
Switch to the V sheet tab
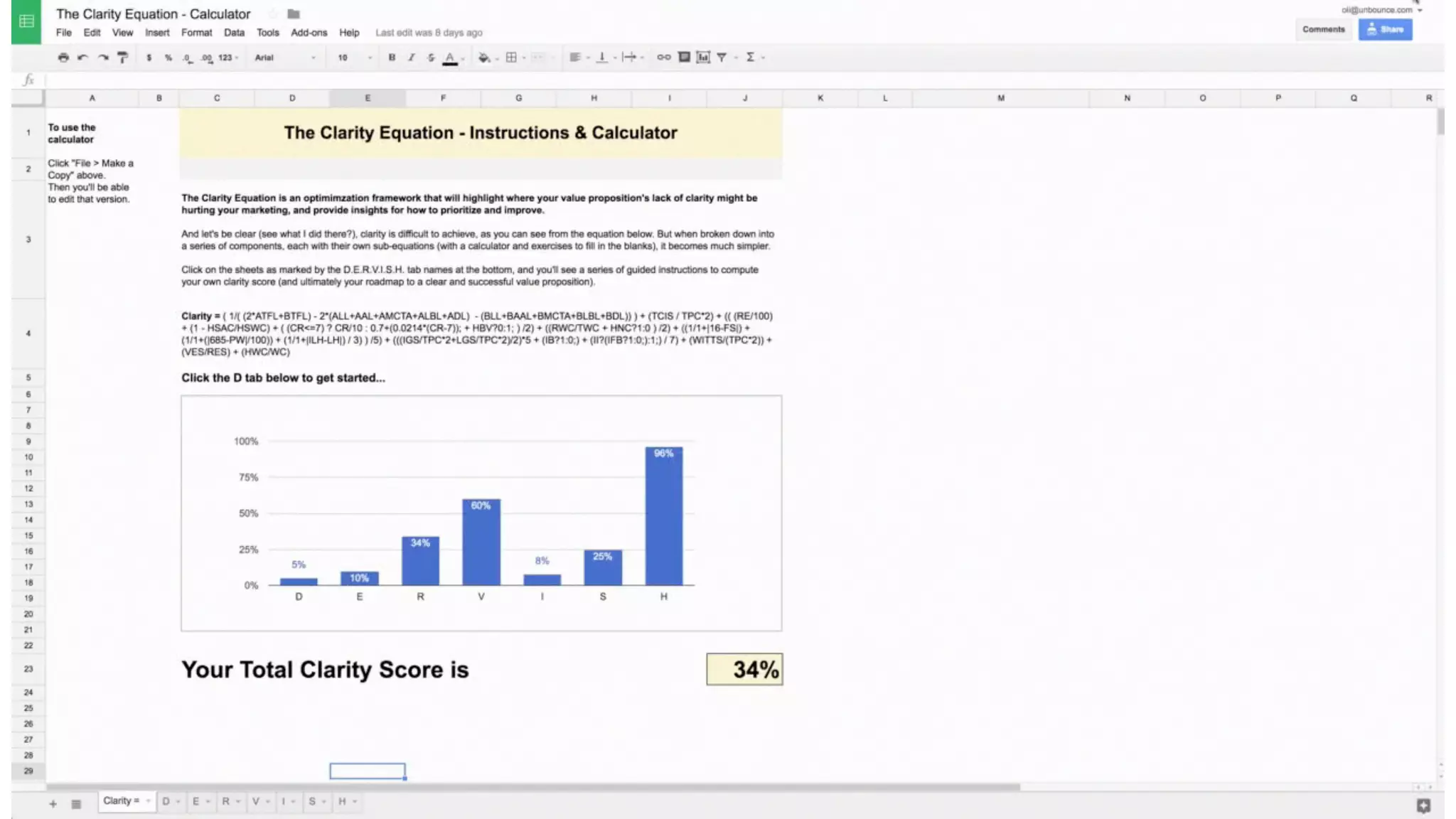click(256, 801)
